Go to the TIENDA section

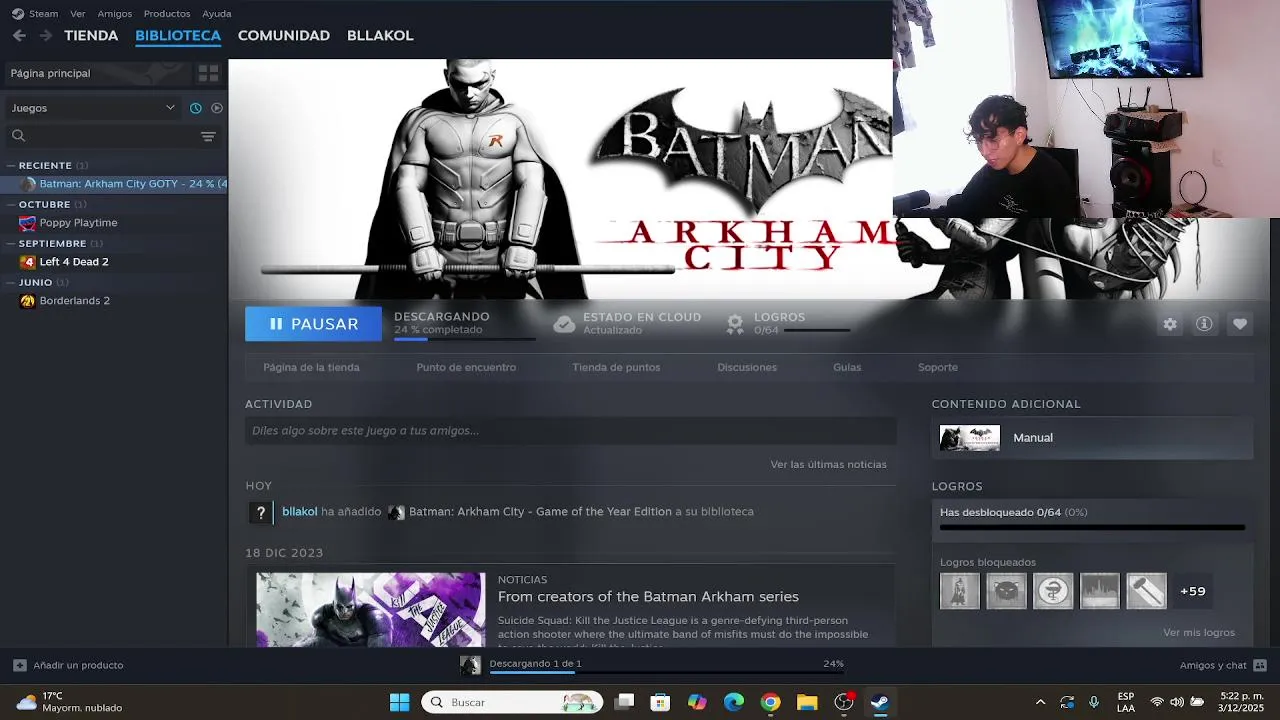pyautogui.click(x=91, y=35)
